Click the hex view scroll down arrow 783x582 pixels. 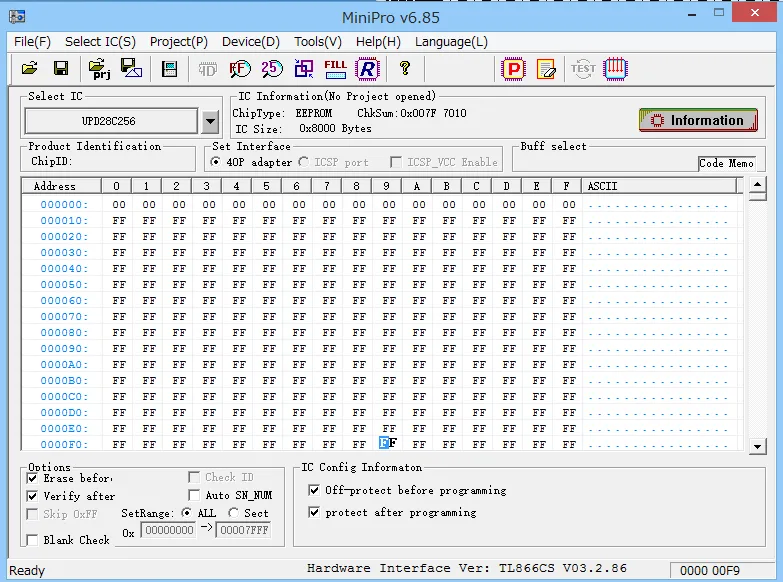(758, 447)
